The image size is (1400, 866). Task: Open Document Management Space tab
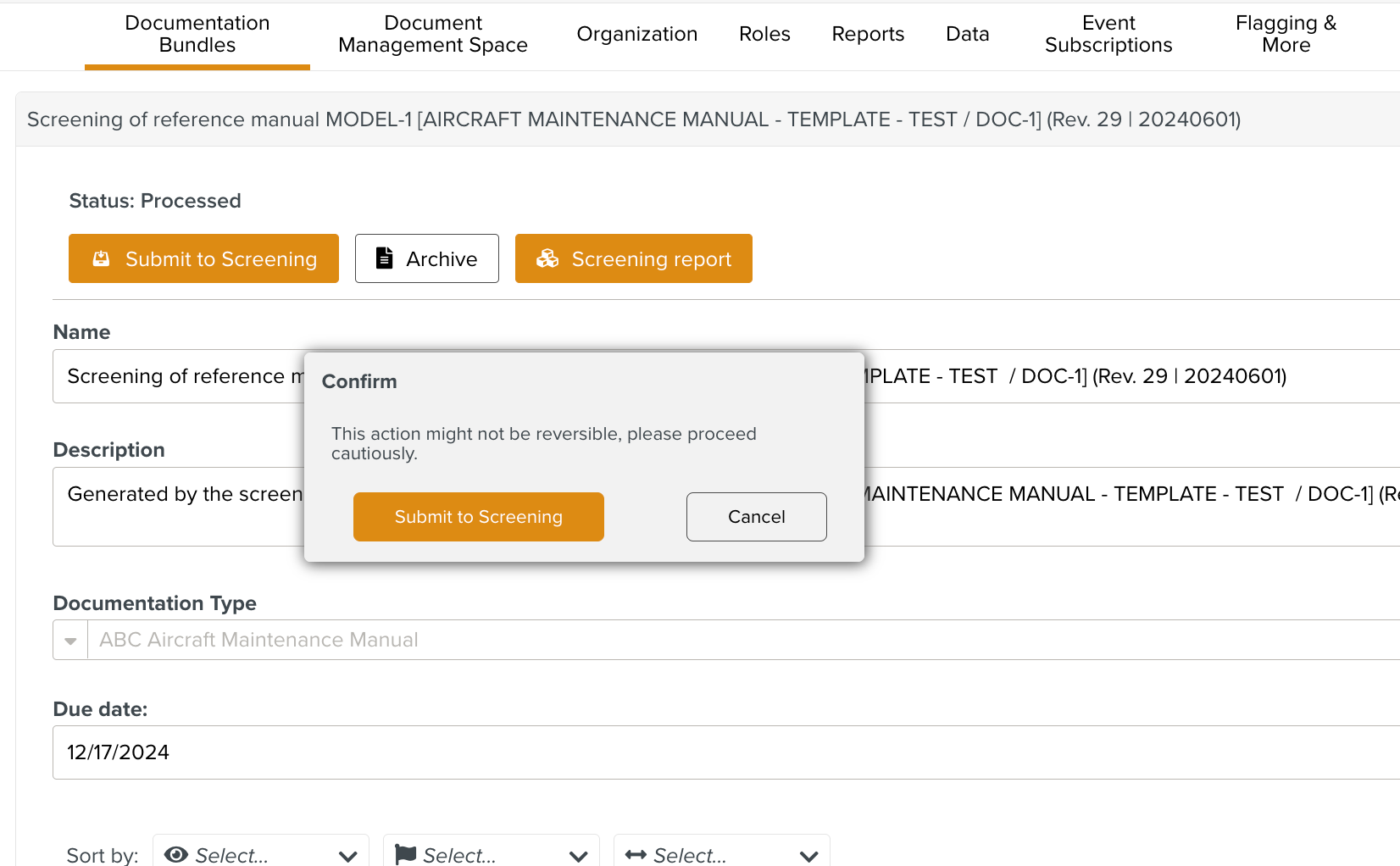click(432, 34)
